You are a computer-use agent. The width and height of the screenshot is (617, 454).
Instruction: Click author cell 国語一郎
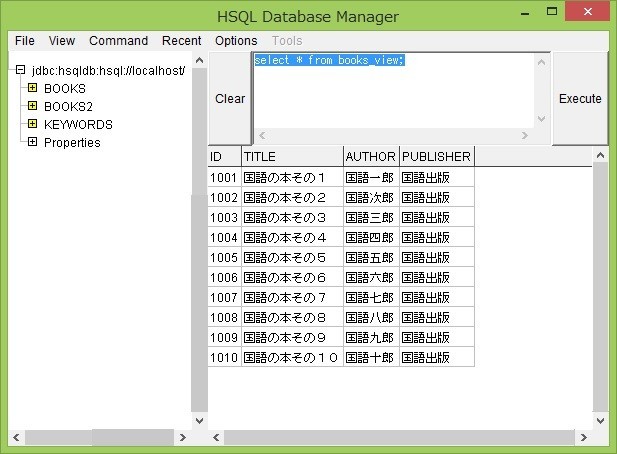[x=371, y=177]
